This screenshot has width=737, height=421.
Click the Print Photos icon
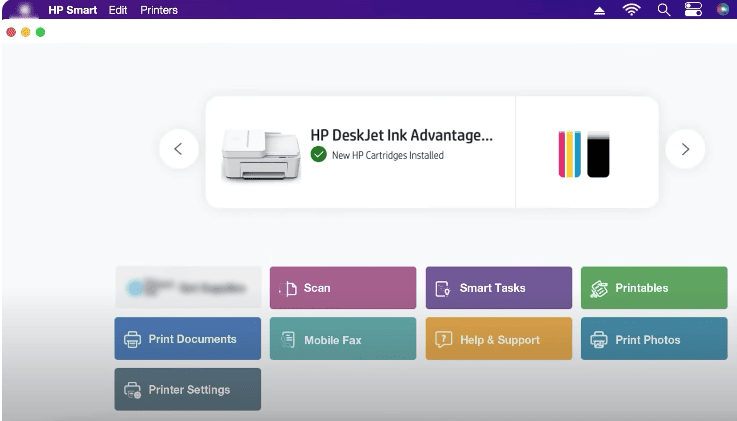coord(599,340)
